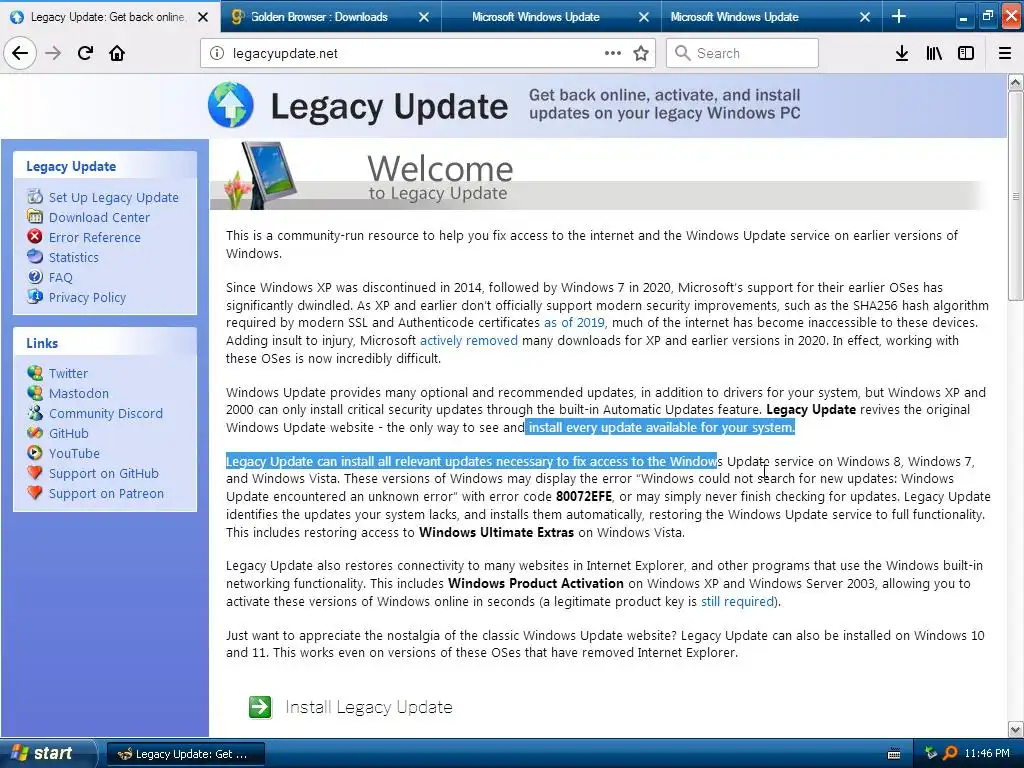Click the Forward arrow button
Viewport: 1024px width, 768px height.
pyautogui.click(x=53, y=53)
